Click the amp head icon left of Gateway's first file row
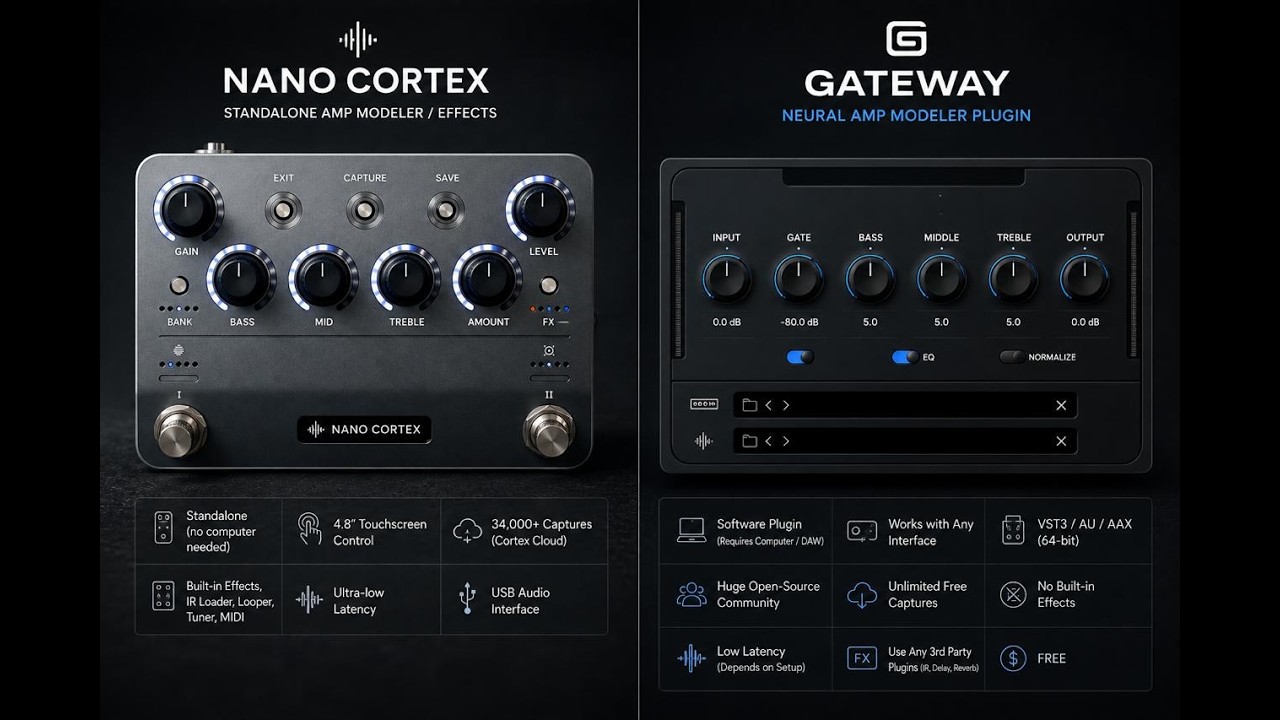1280x720 pixels. point(704,404)
